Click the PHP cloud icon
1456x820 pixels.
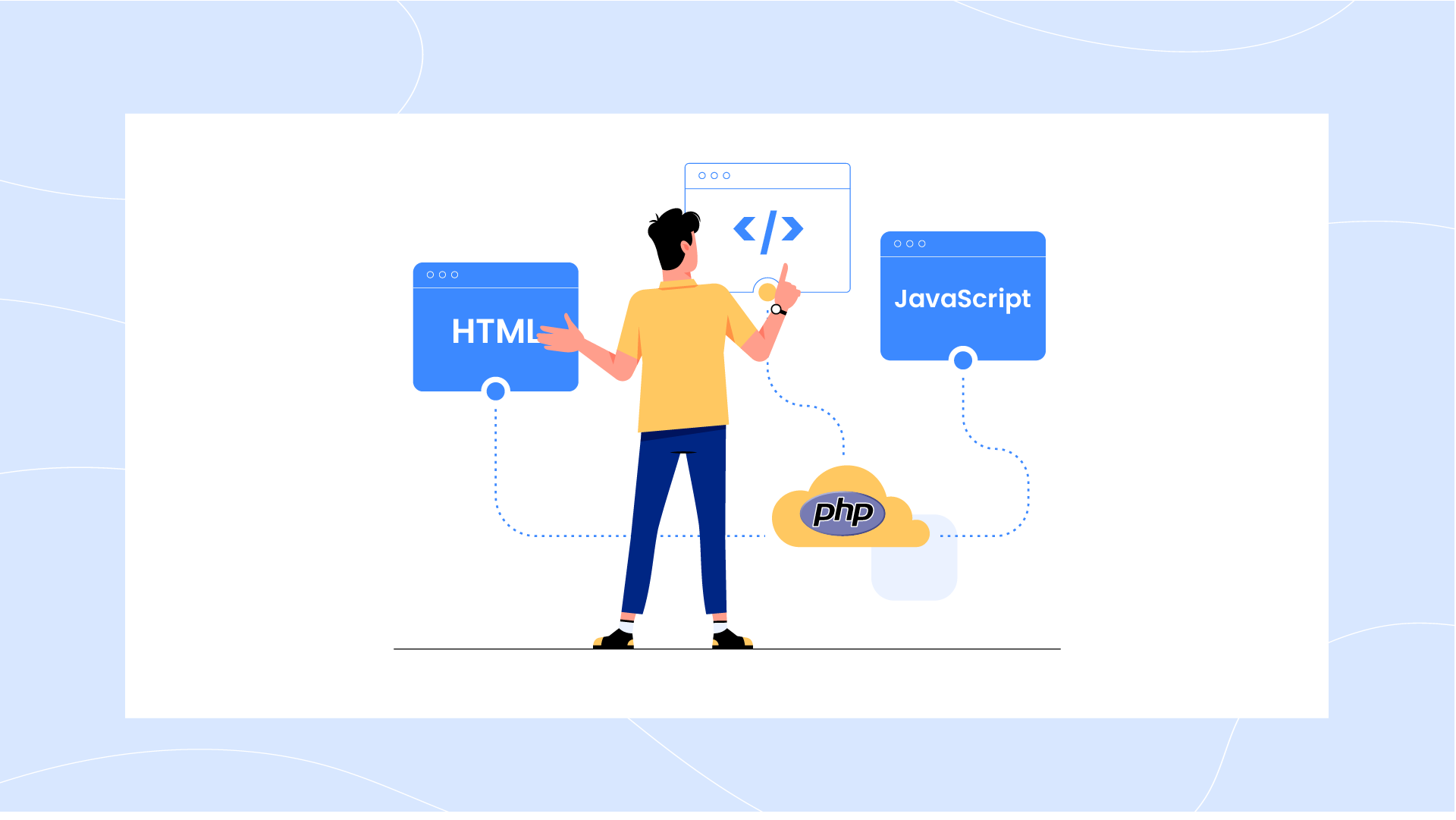pos(845,512)
